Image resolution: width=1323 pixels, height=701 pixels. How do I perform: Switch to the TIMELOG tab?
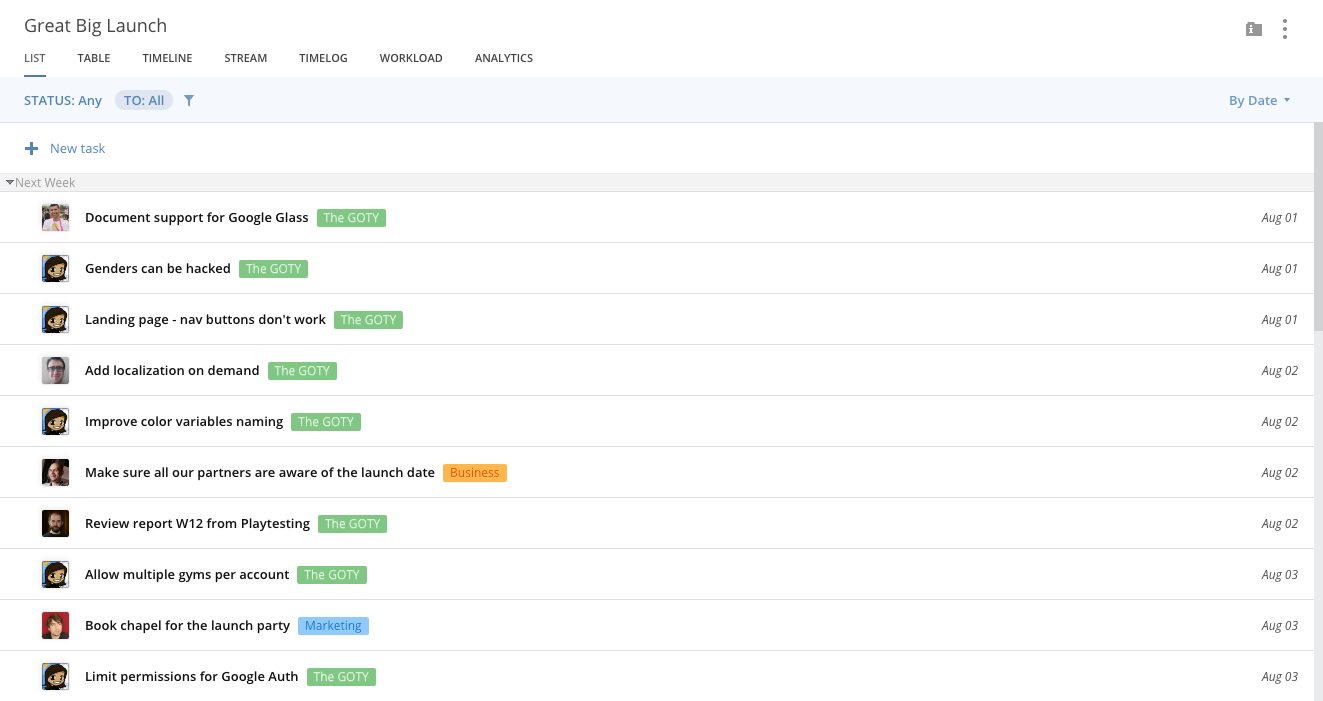323,58
